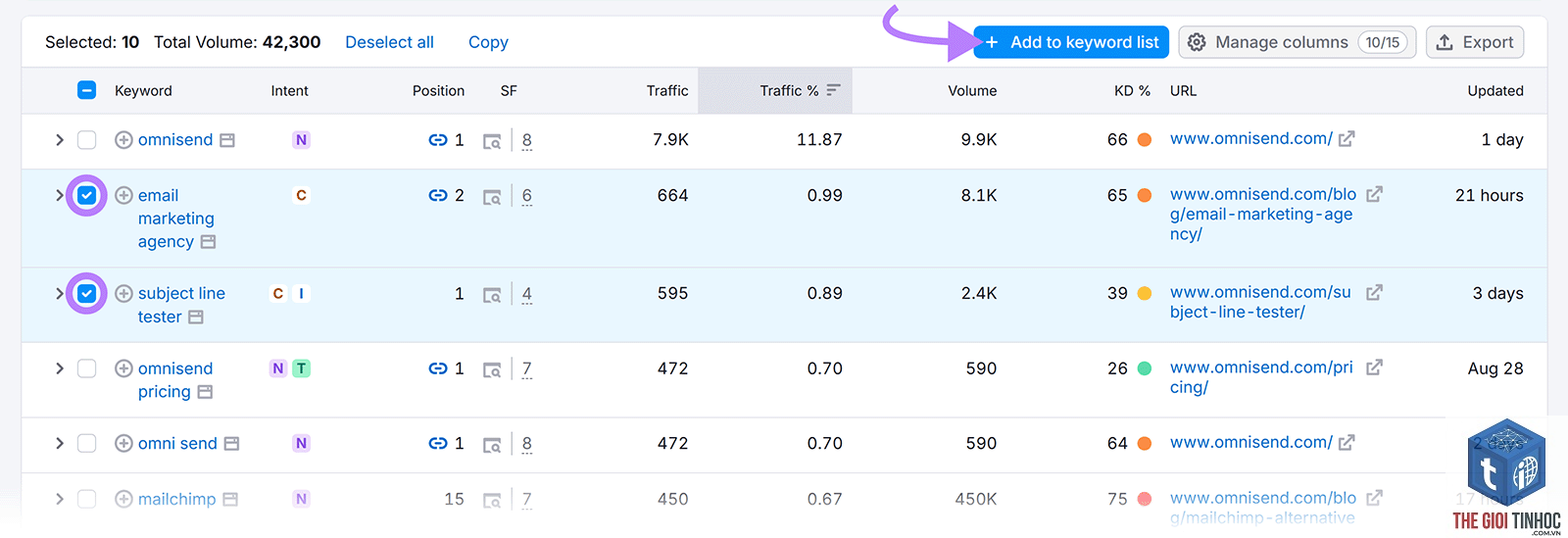1568x538 pixels.
Task: Check the omnisend keyword row checkbox
Action: [86, 140]
